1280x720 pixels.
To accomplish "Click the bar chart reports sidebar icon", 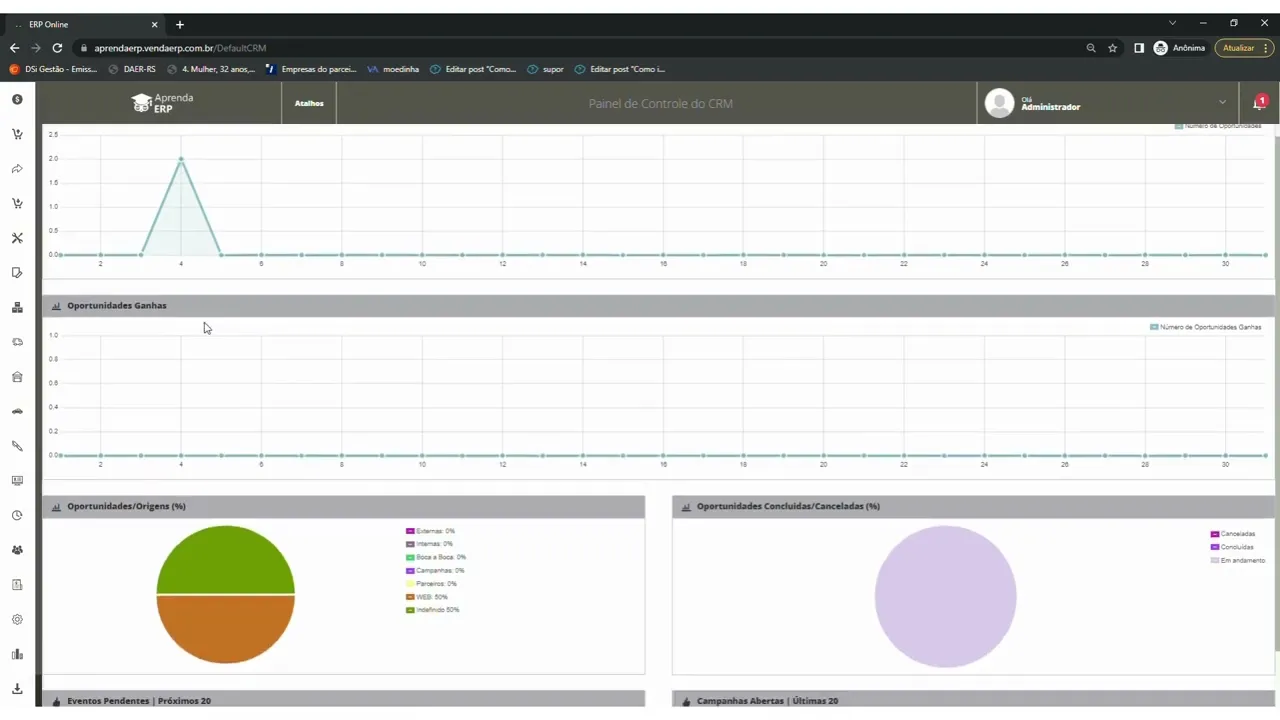I will [x=17, y=654].
